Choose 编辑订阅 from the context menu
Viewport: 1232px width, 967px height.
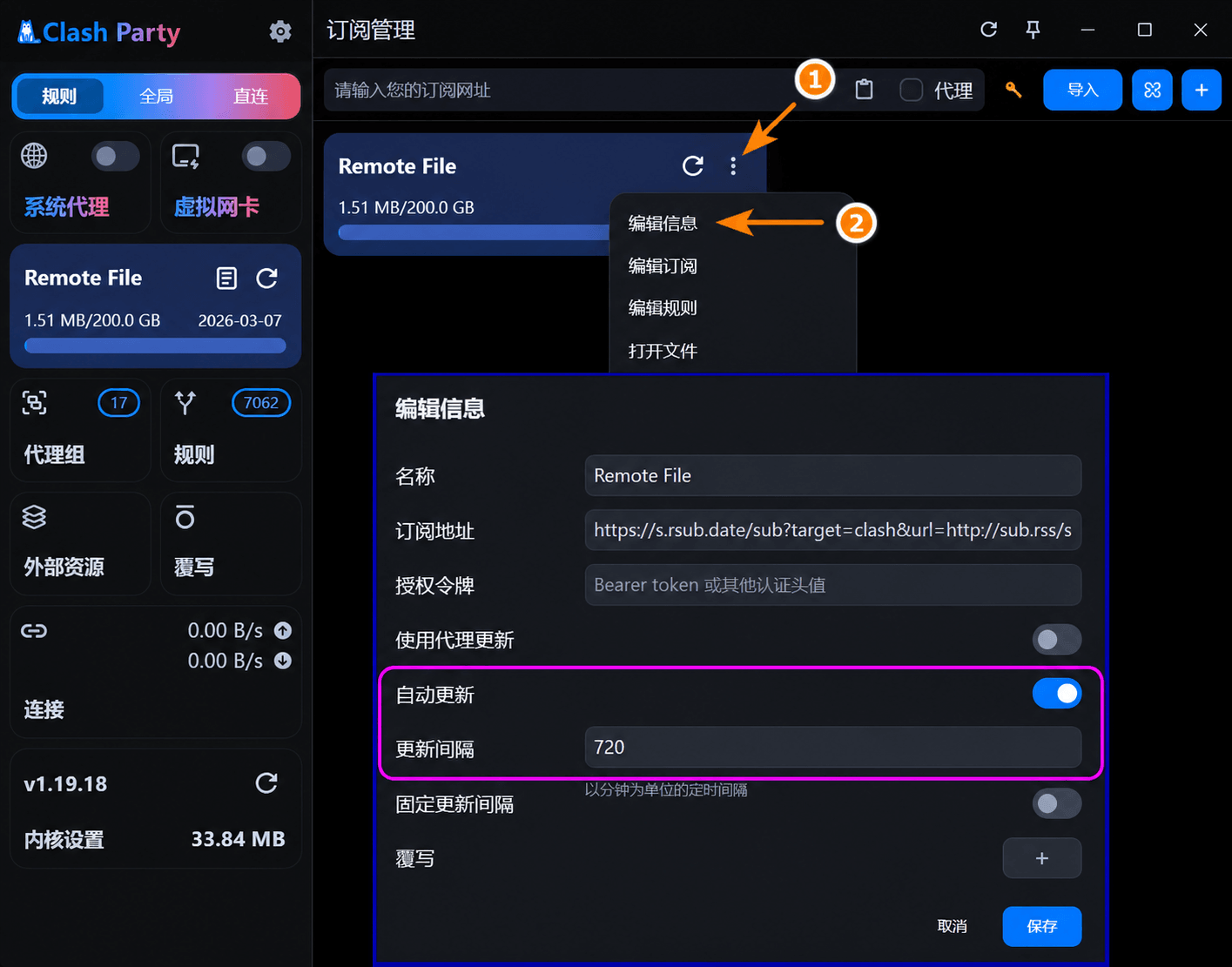tap(663, 266)
